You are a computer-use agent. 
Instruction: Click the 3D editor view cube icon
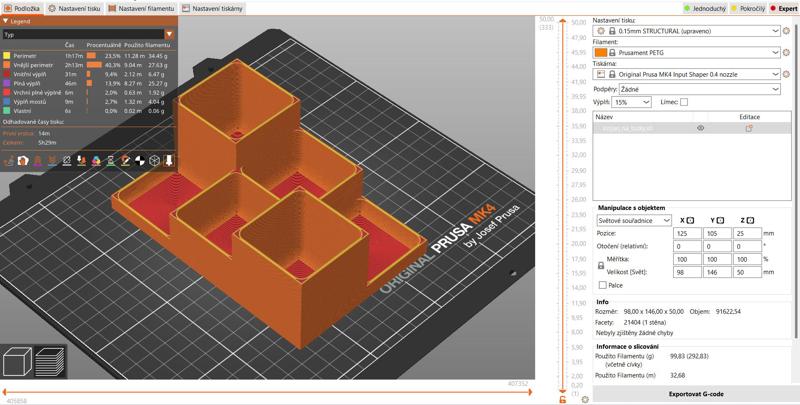(19, 361)
